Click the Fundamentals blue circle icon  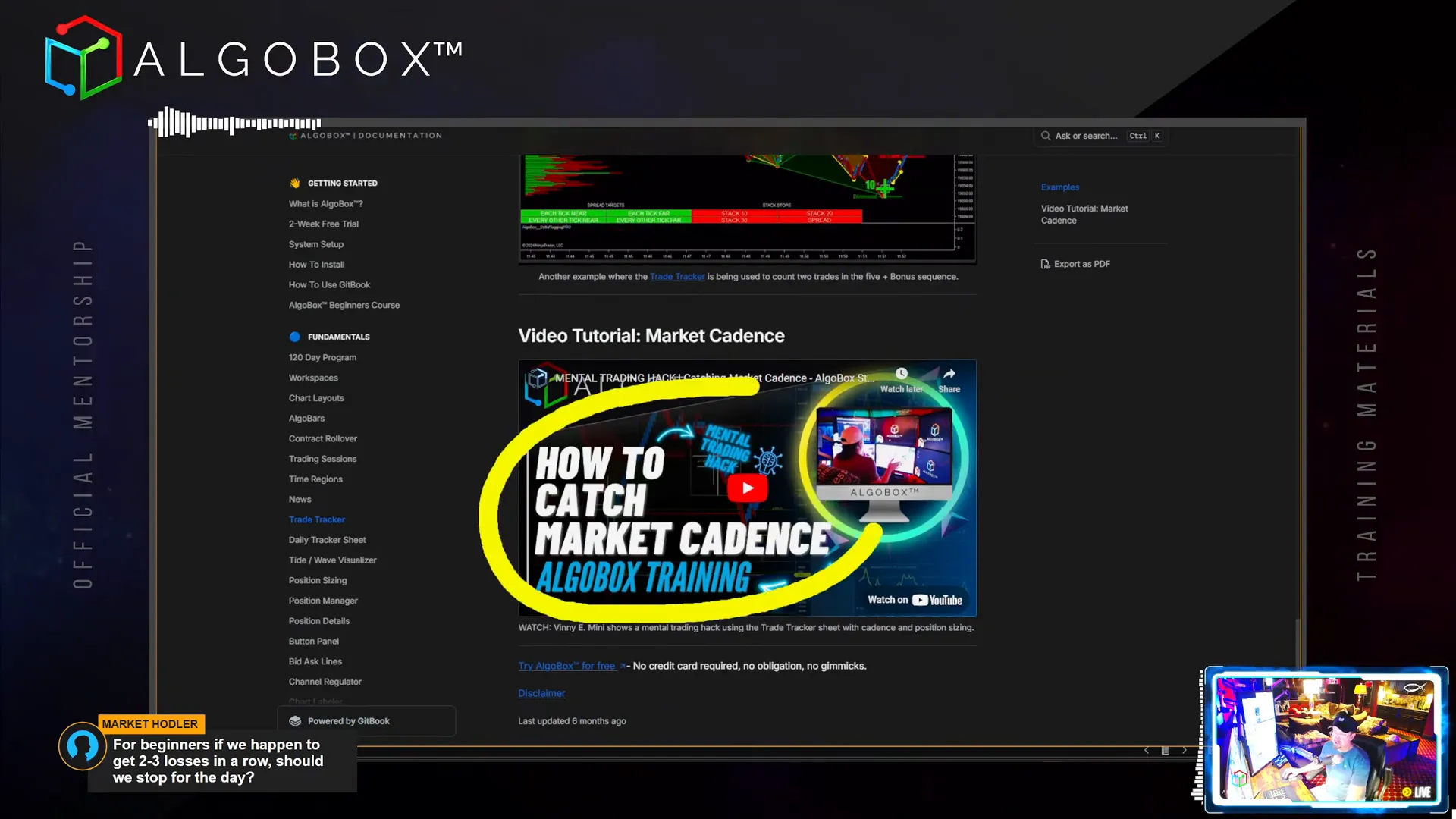point(295,337)
